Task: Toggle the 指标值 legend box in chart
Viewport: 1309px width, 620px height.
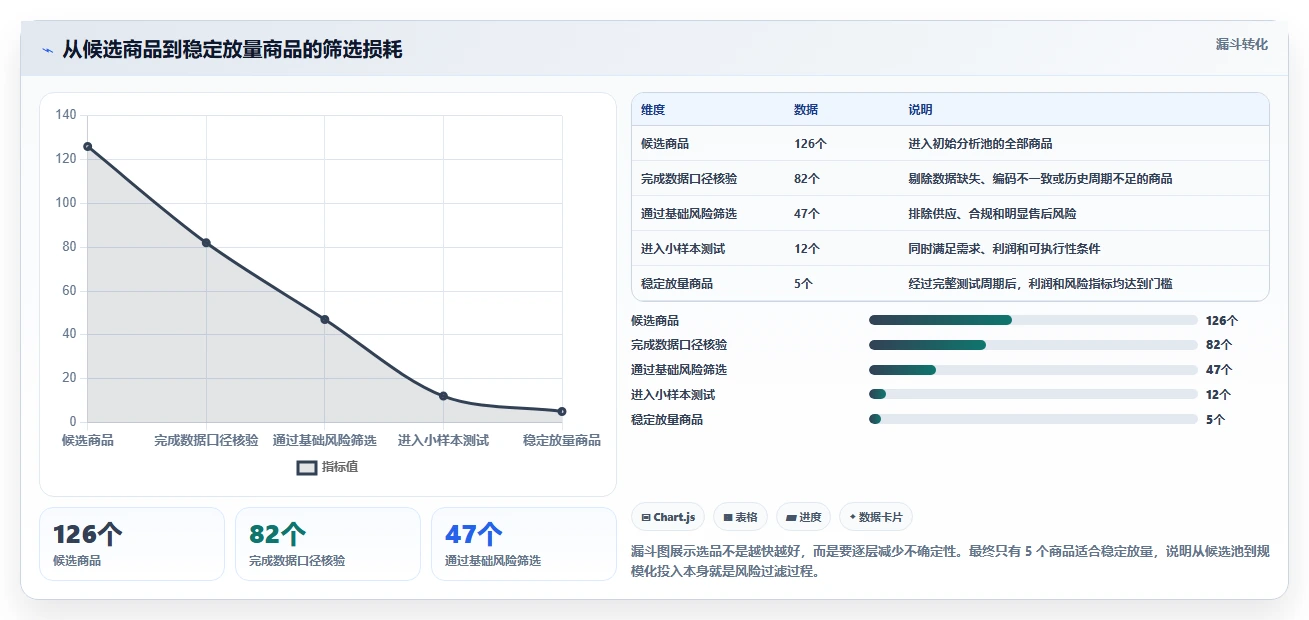Action: pyautogui.click(x=307, y=467)
